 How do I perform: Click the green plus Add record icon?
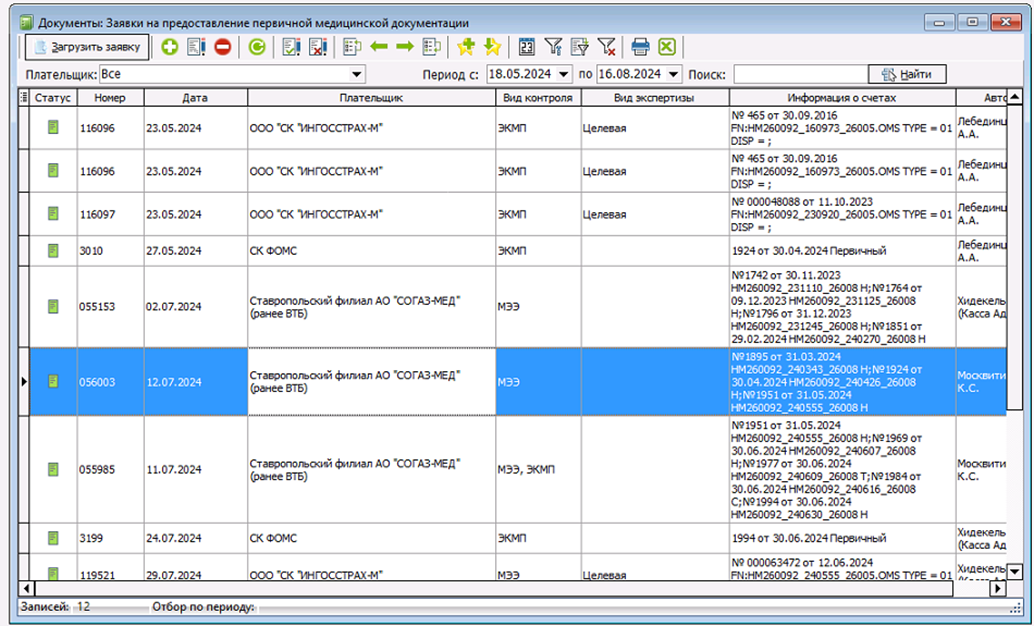pyautogui.click(x=169, y=47)
